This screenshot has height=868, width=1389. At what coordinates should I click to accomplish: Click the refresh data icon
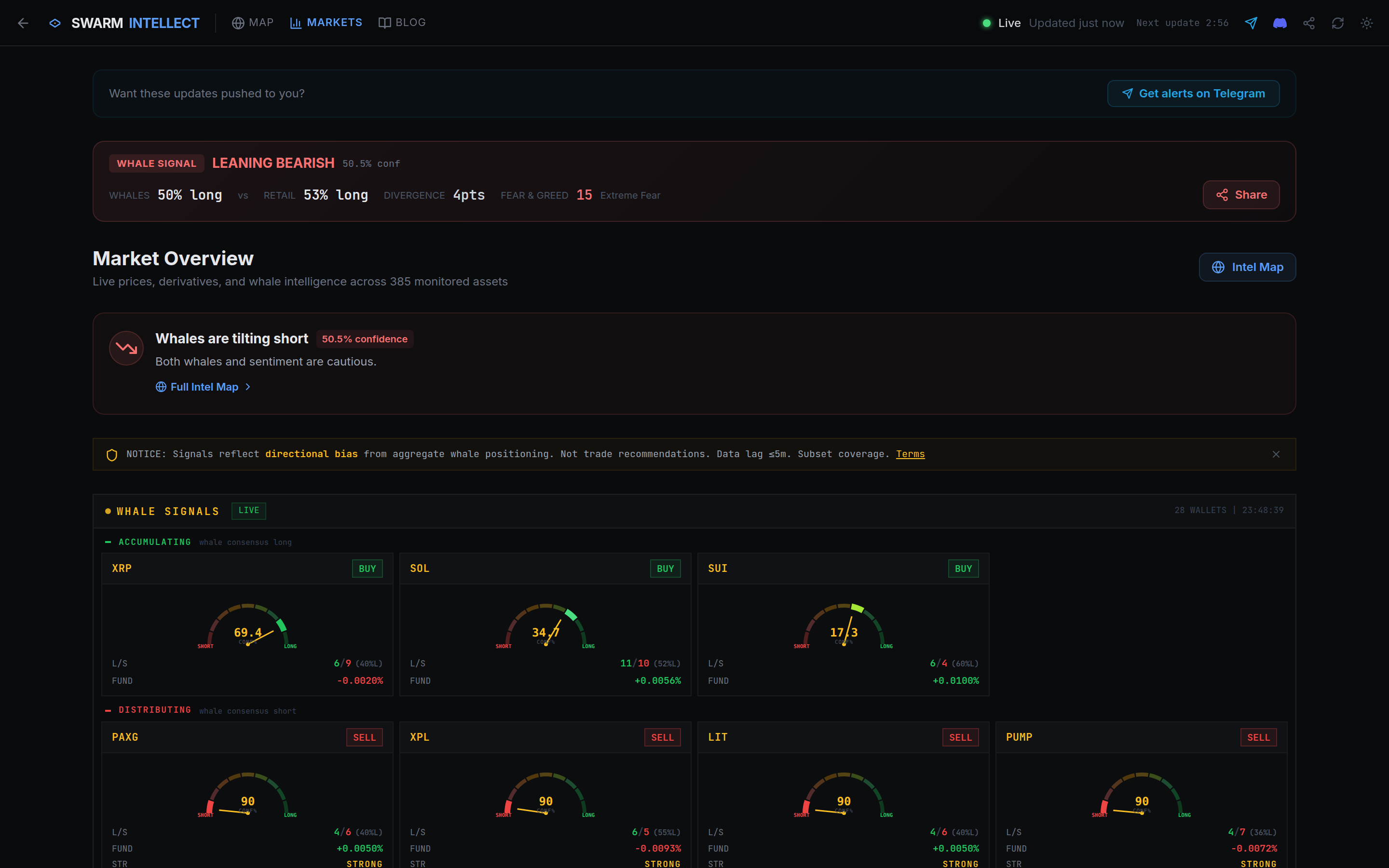click(1337, 23)
